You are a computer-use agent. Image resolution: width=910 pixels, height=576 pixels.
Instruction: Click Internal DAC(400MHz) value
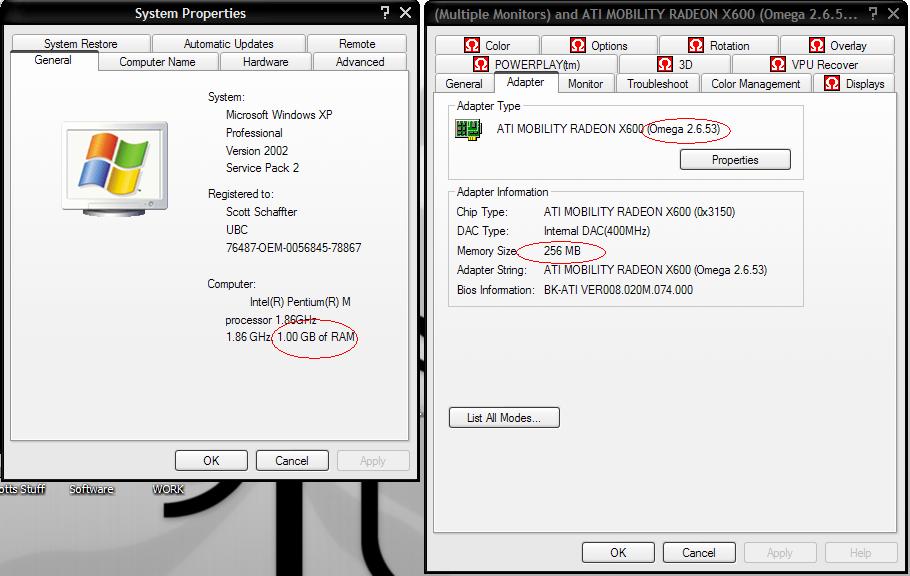[597, 231]
